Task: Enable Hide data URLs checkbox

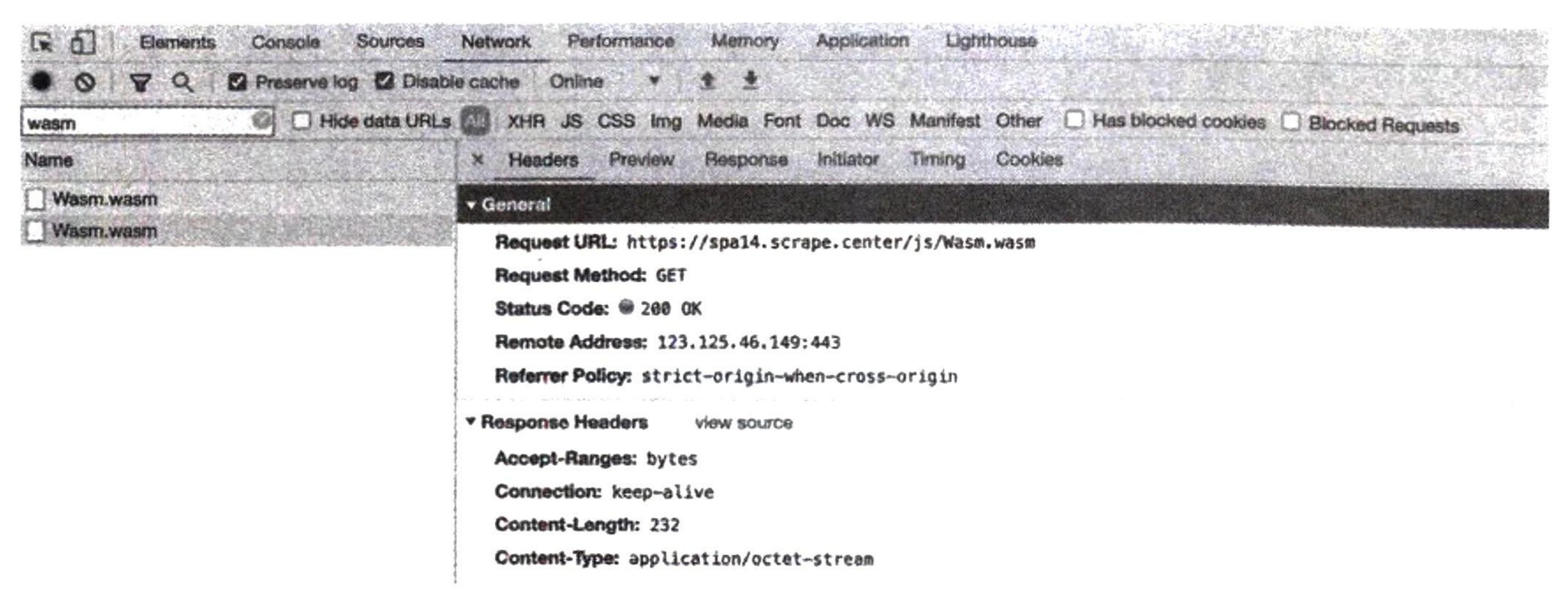Action: tap(301, 121)
